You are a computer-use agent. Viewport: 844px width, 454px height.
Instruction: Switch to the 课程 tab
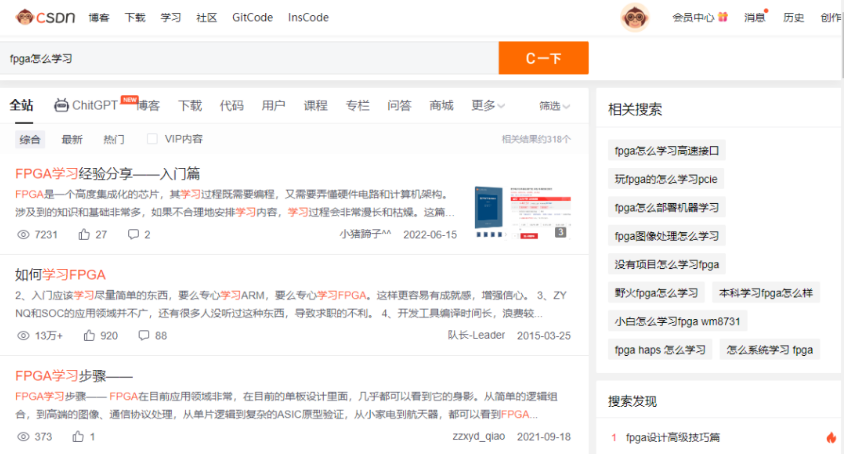coord(315,106)
